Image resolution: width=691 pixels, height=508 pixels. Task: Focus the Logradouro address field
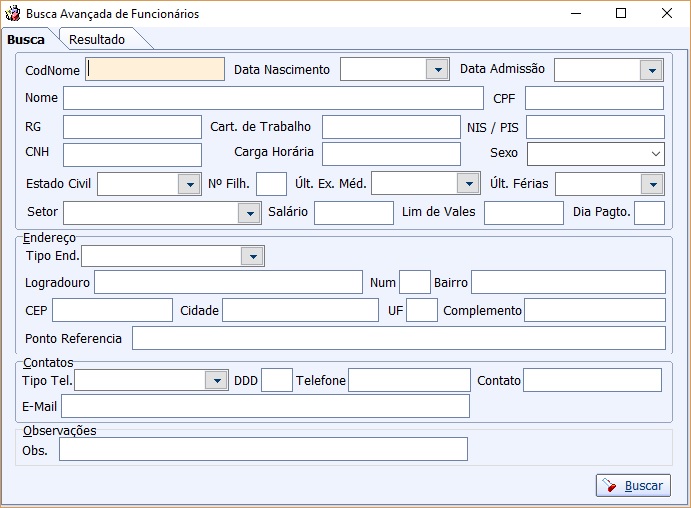coord(228,282)
